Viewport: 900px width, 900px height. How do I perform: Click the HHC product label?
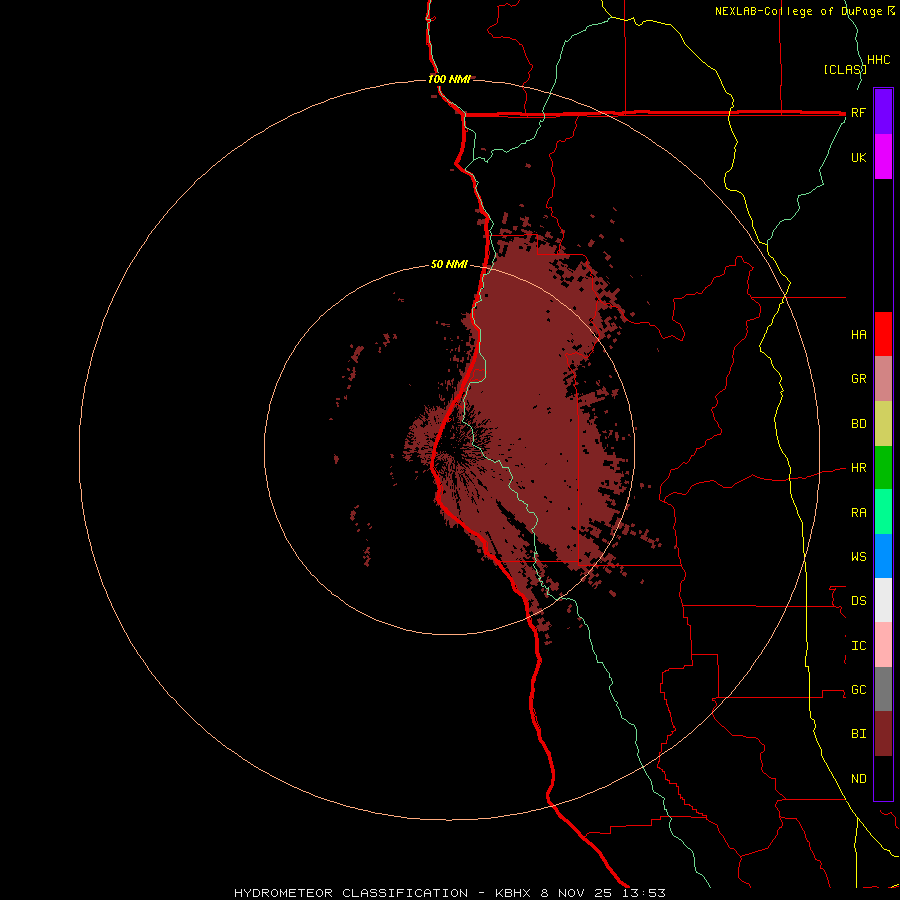point(879,60)
